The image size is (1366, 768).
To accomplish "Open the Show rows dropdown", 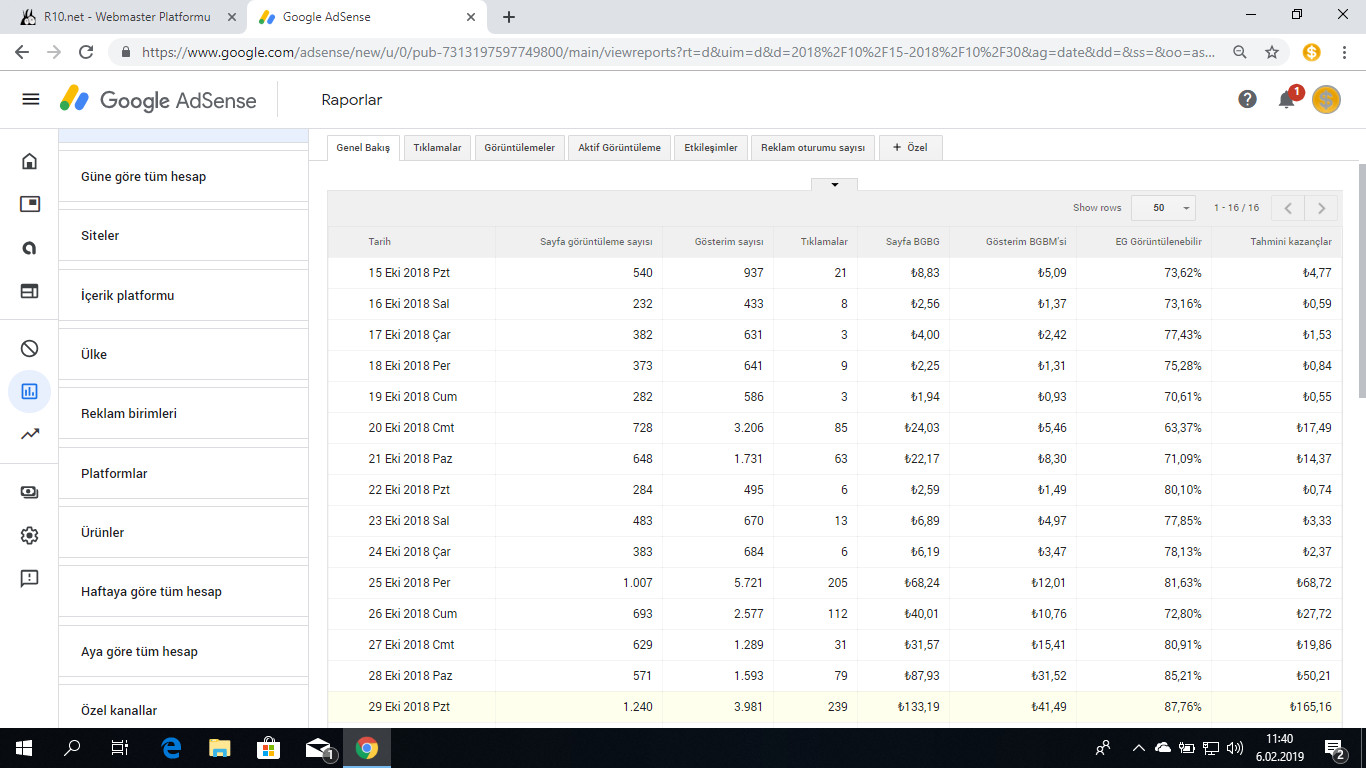I will pyautogui.click(x=1163, y=208).
